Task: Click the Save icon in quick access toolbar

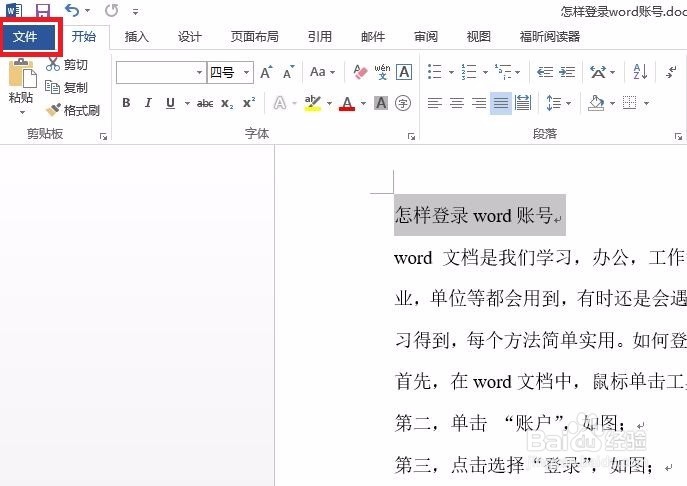Action: pyautogui.click(x=42, y=11)
